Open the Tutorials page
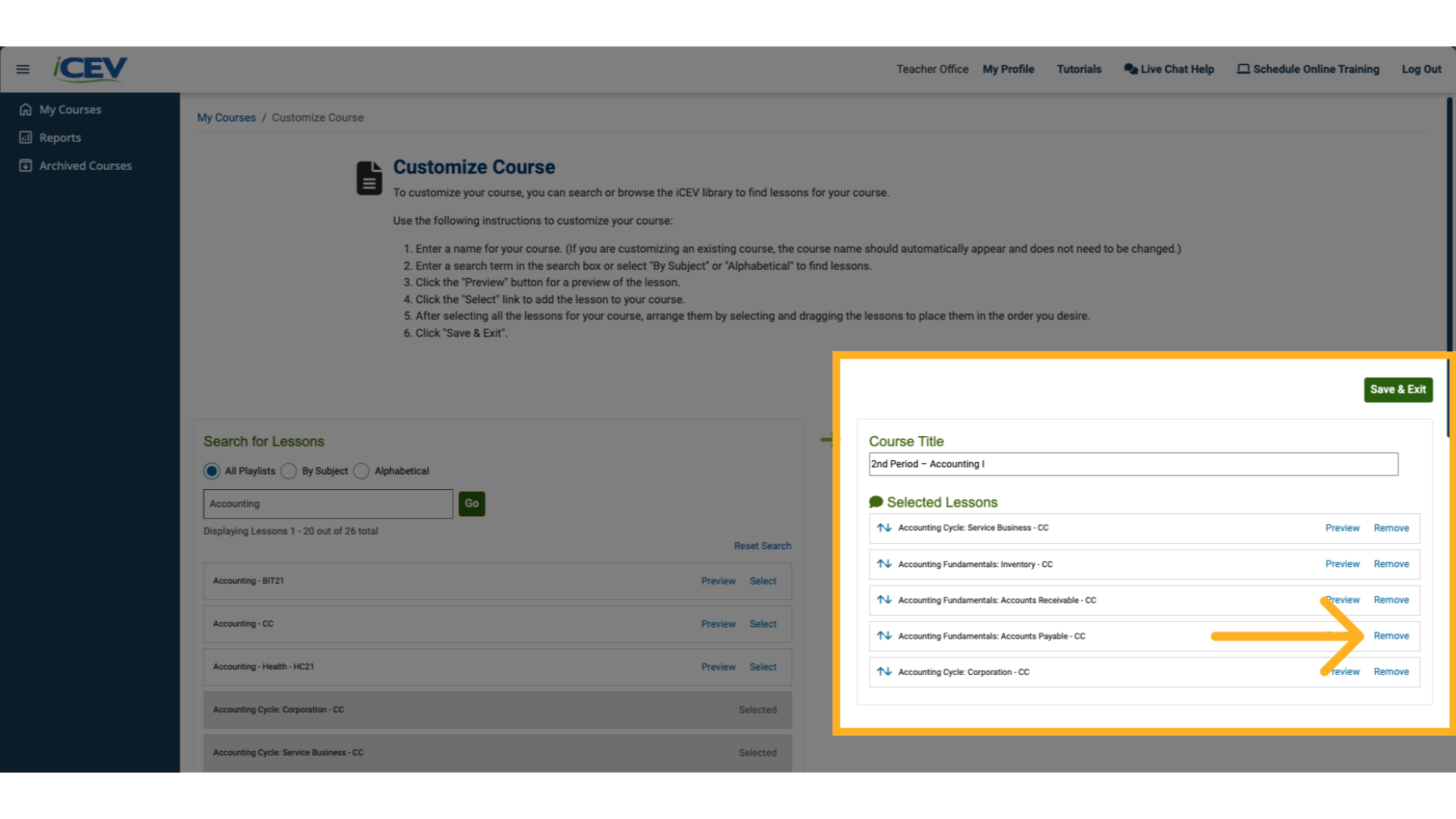1456x819 pixels. tap(1079, 69)
